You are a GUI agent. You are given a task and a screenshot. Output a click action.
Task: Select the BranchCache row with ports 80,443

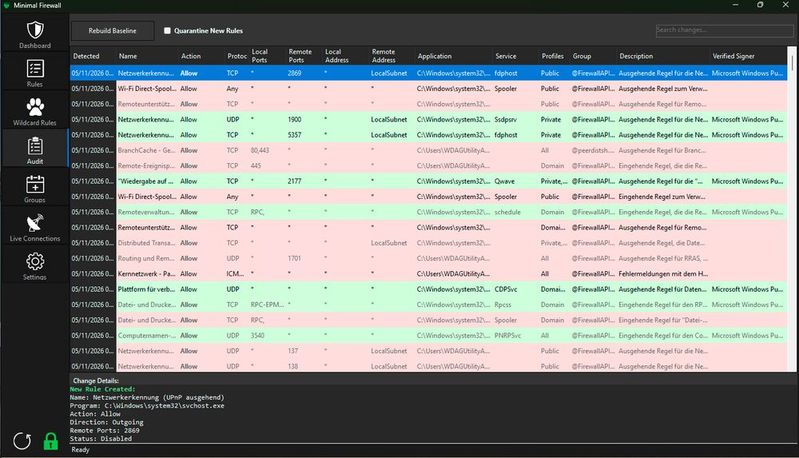(x=429, y=150)
